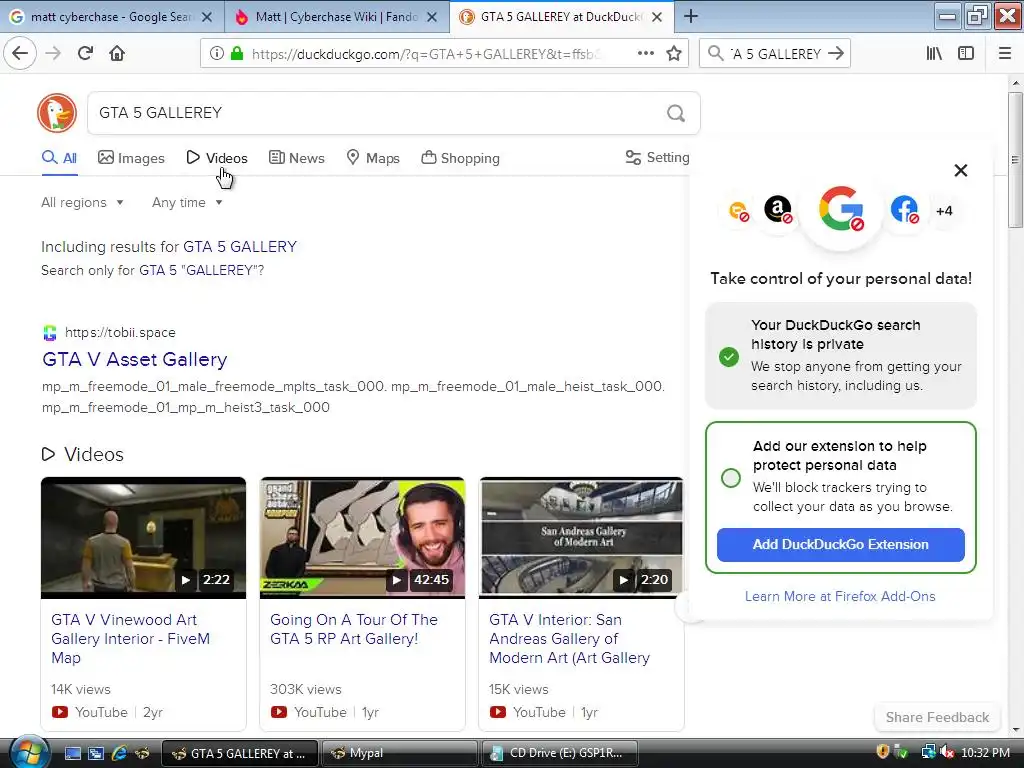Click the DuckDuckGo duck logo
The width and height of the screenshot is (1024, 768).
tap(57, 113)
